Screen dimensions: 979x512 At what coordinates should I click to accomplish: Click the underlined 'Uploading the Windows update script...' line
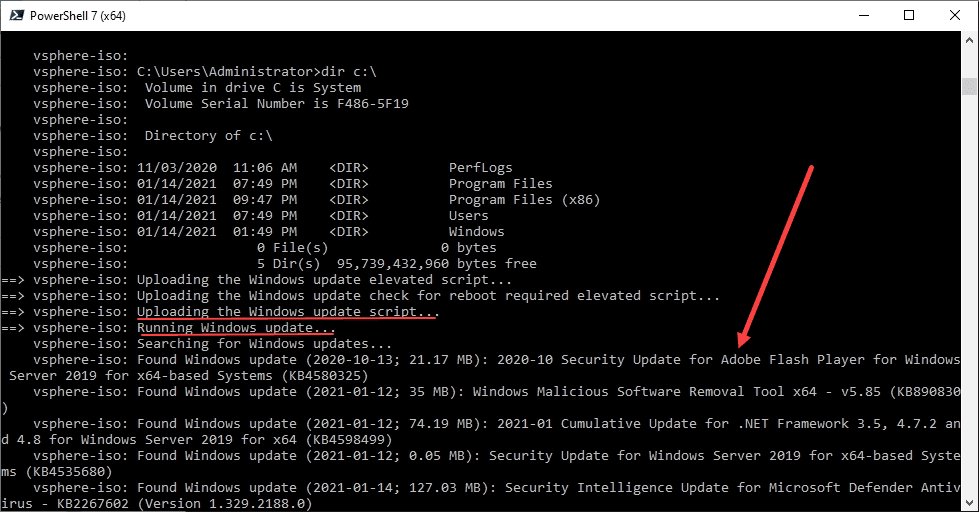[x=288, y=312]
